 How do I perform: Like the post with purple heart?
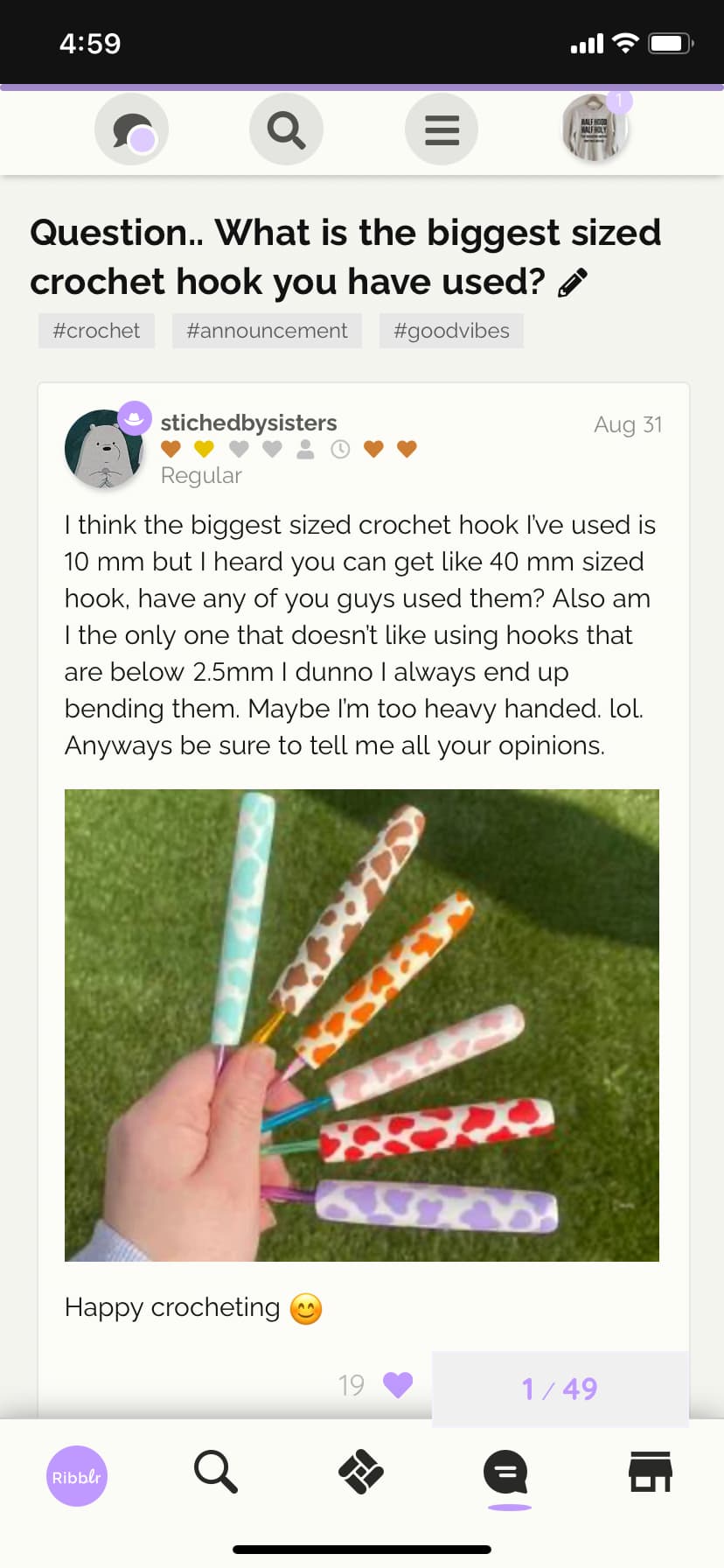pyautogui.click(x=398, y=1385)
